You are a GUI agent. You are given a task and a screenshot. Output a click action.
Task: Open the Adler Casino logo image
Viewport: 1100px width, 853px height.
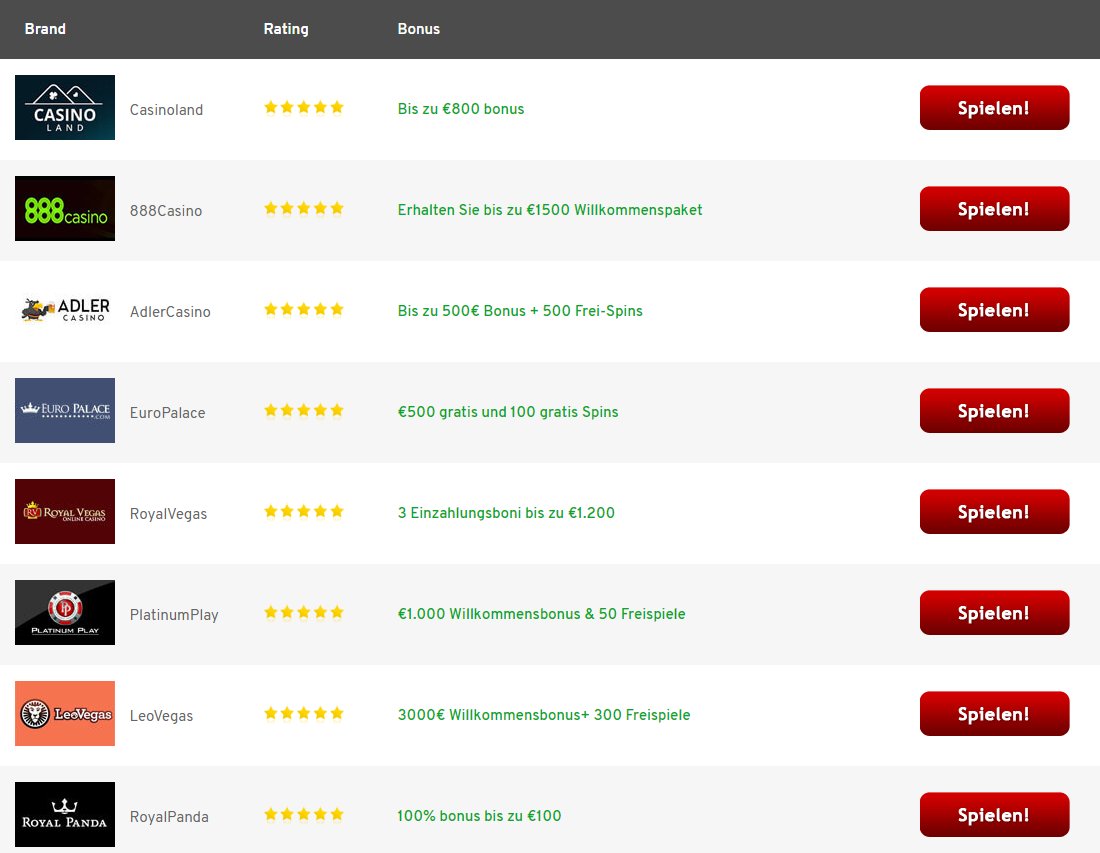click(65, 309)
